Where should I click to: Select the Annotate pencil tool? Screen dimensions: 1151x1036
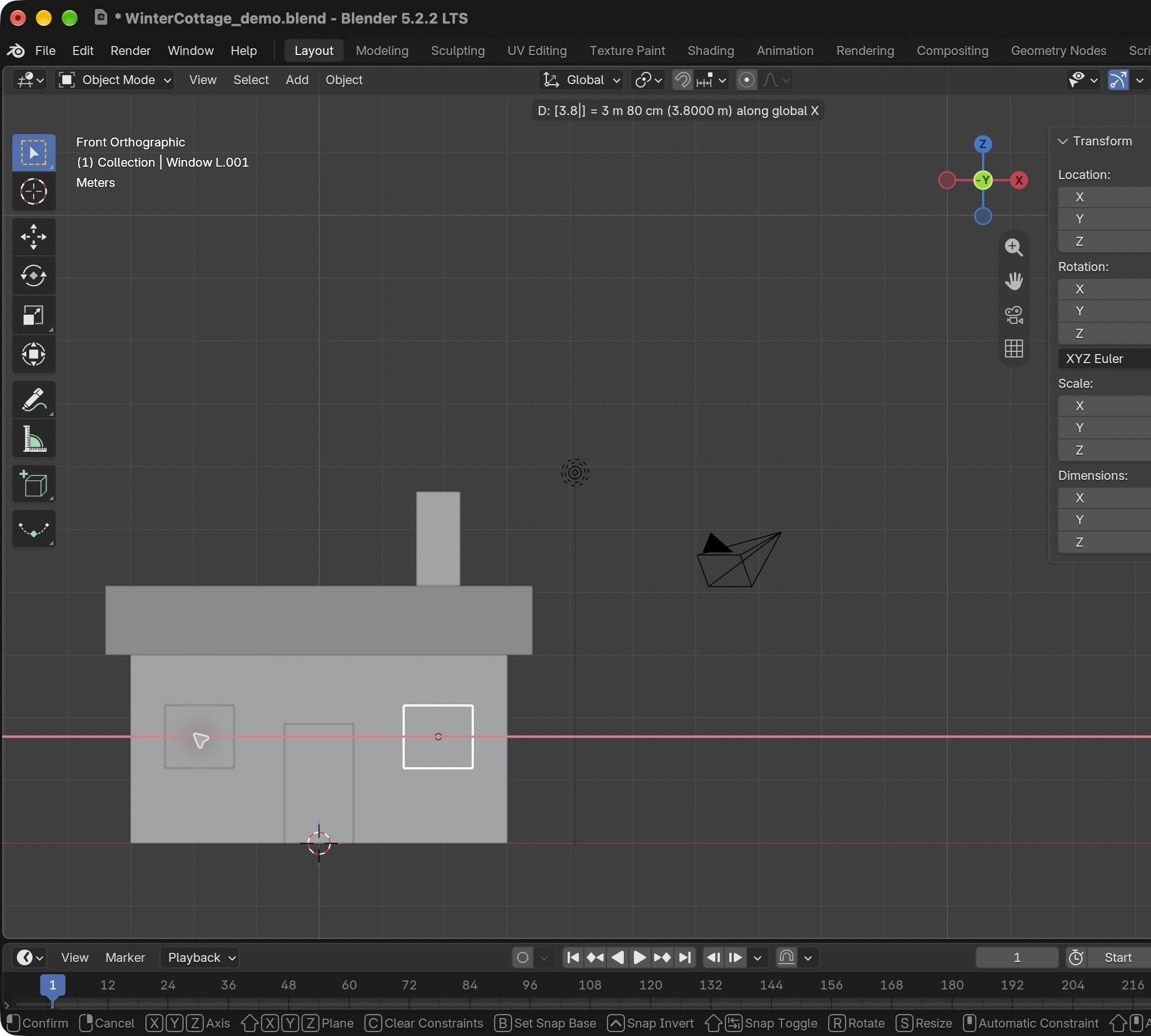pos(34,400)
